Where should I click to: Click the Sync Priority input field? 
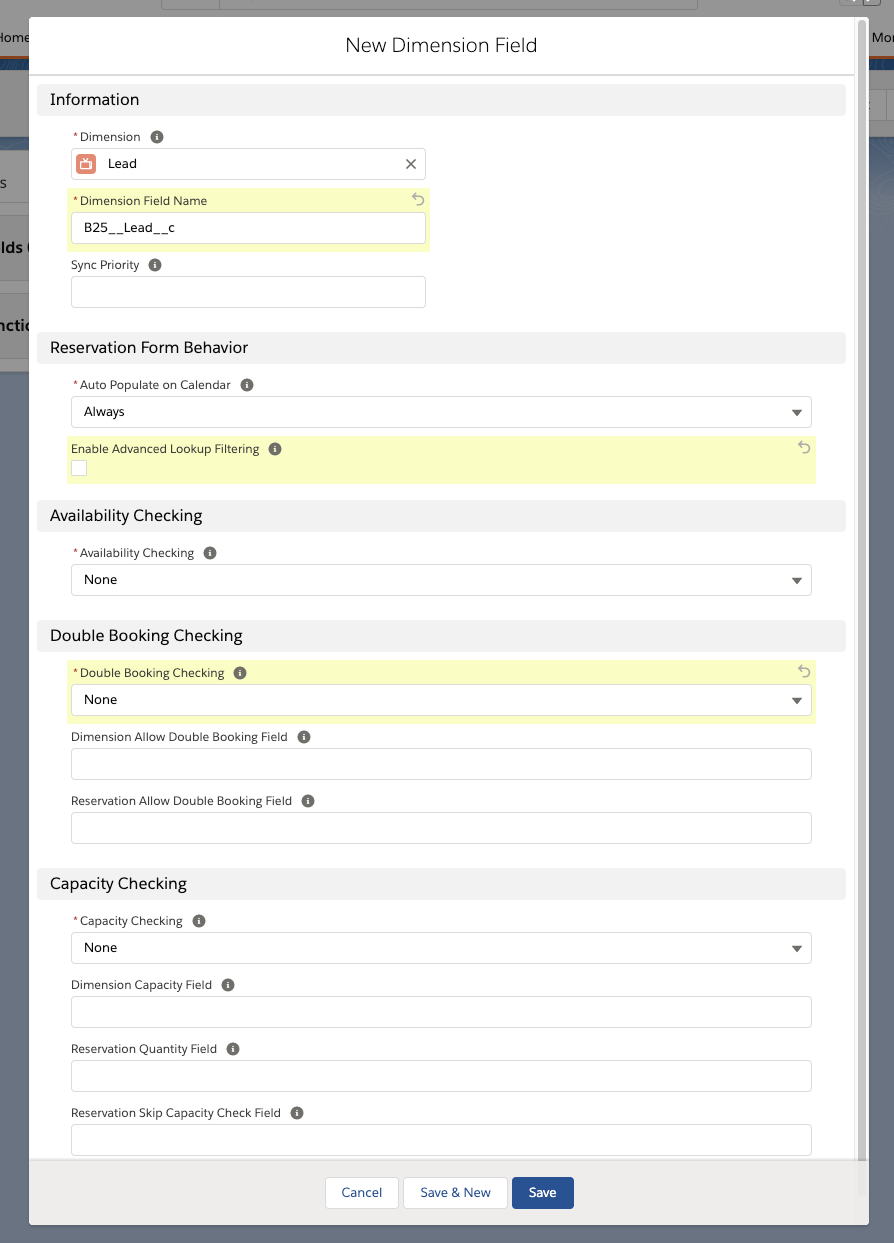(x=248, y=292)
